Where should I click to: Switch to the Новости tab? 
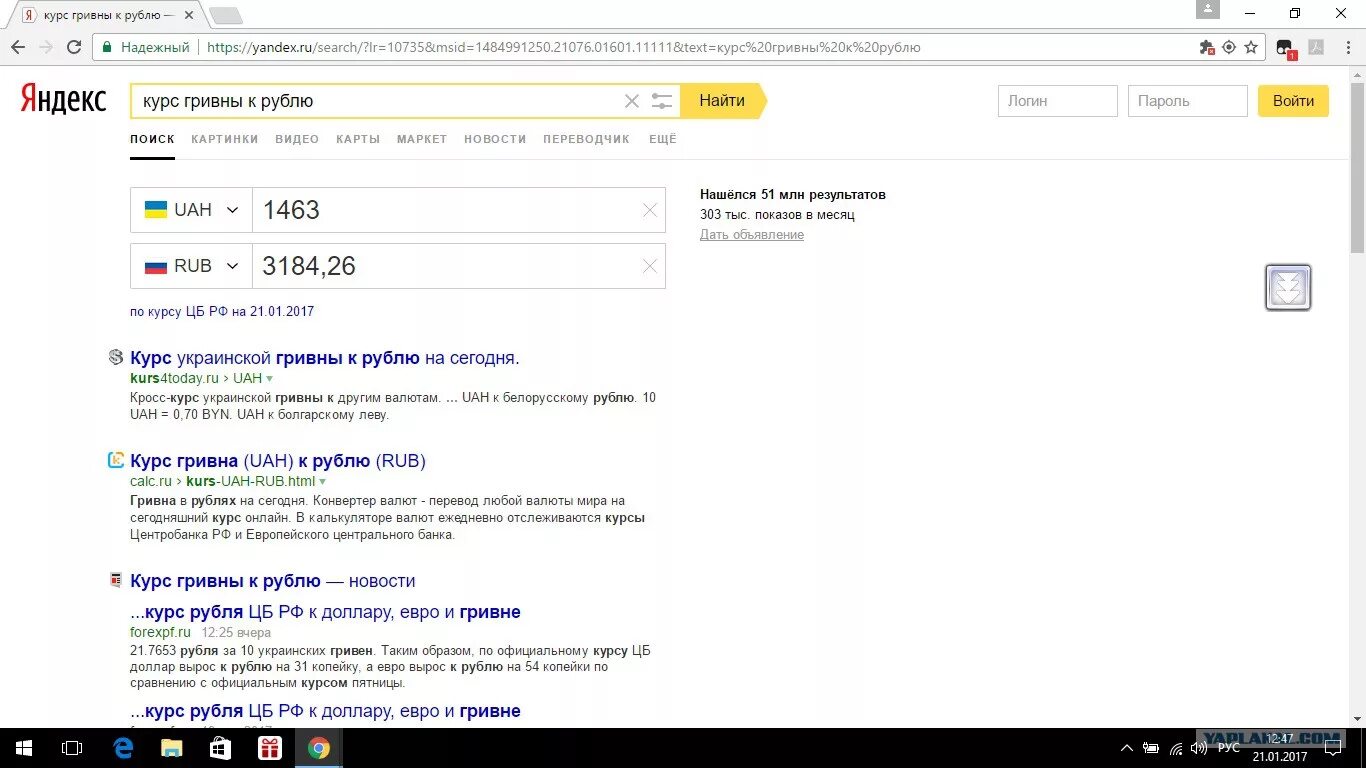coord(495,139)
